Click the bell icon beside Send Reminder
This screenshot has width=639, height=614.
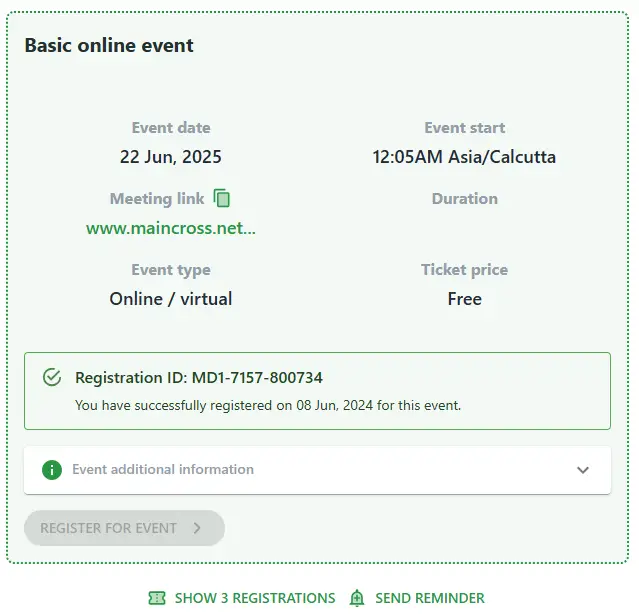click(357, 598)
